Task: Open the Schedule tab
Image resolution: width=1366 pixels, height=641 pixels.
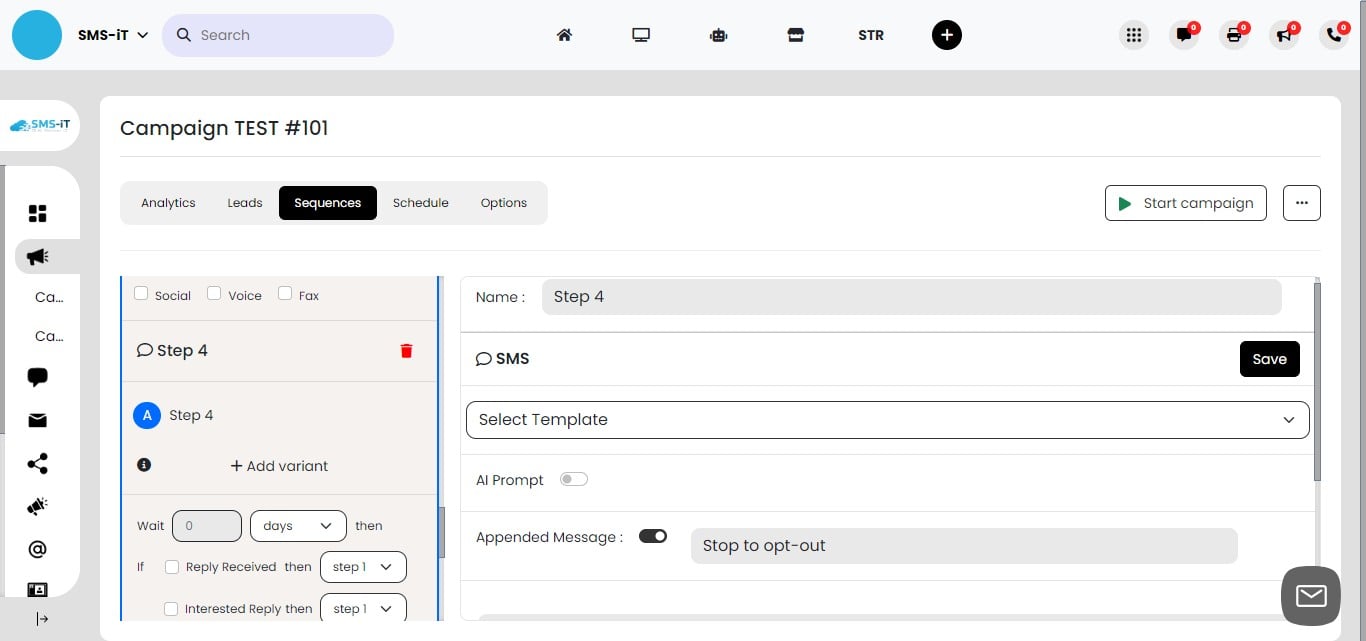Action: (x=420, y=203)
